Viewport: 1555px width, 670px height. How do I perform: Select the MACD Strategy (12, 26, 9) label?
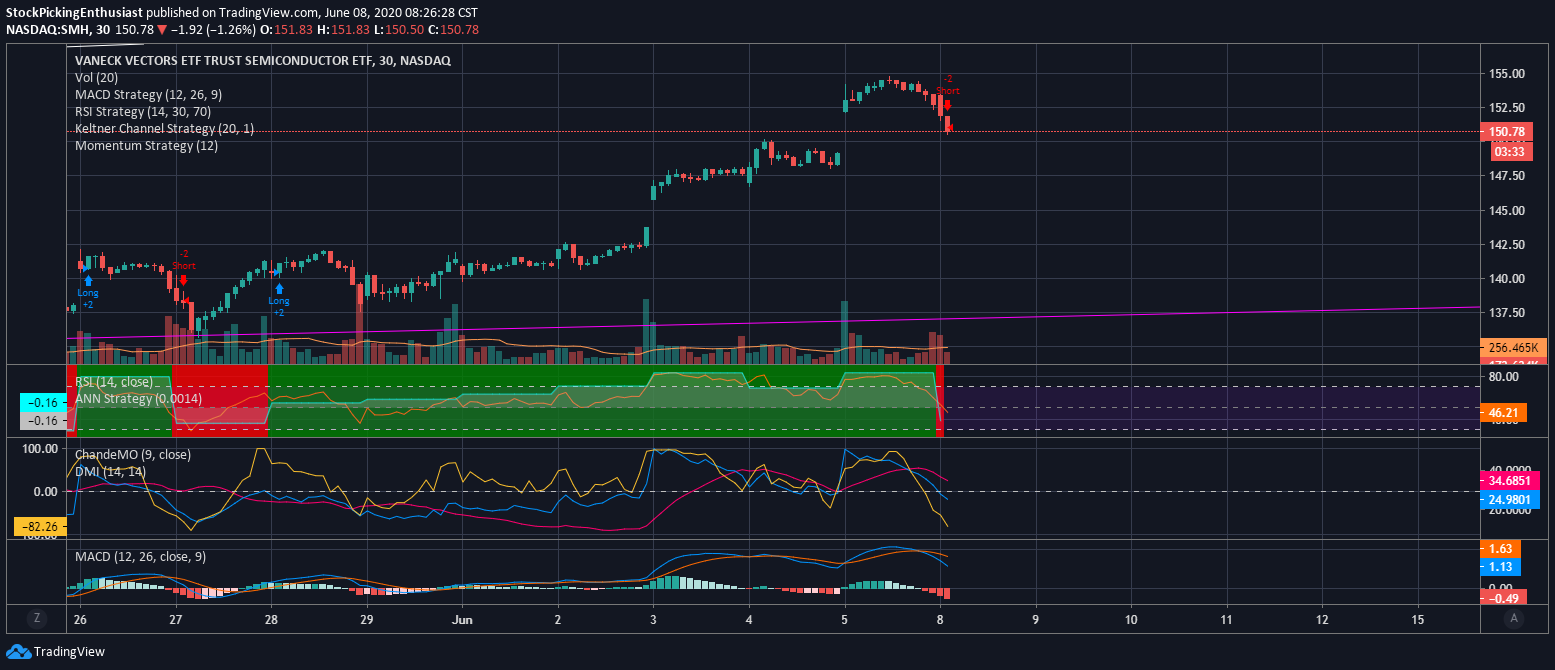click(x=149, y=95)
